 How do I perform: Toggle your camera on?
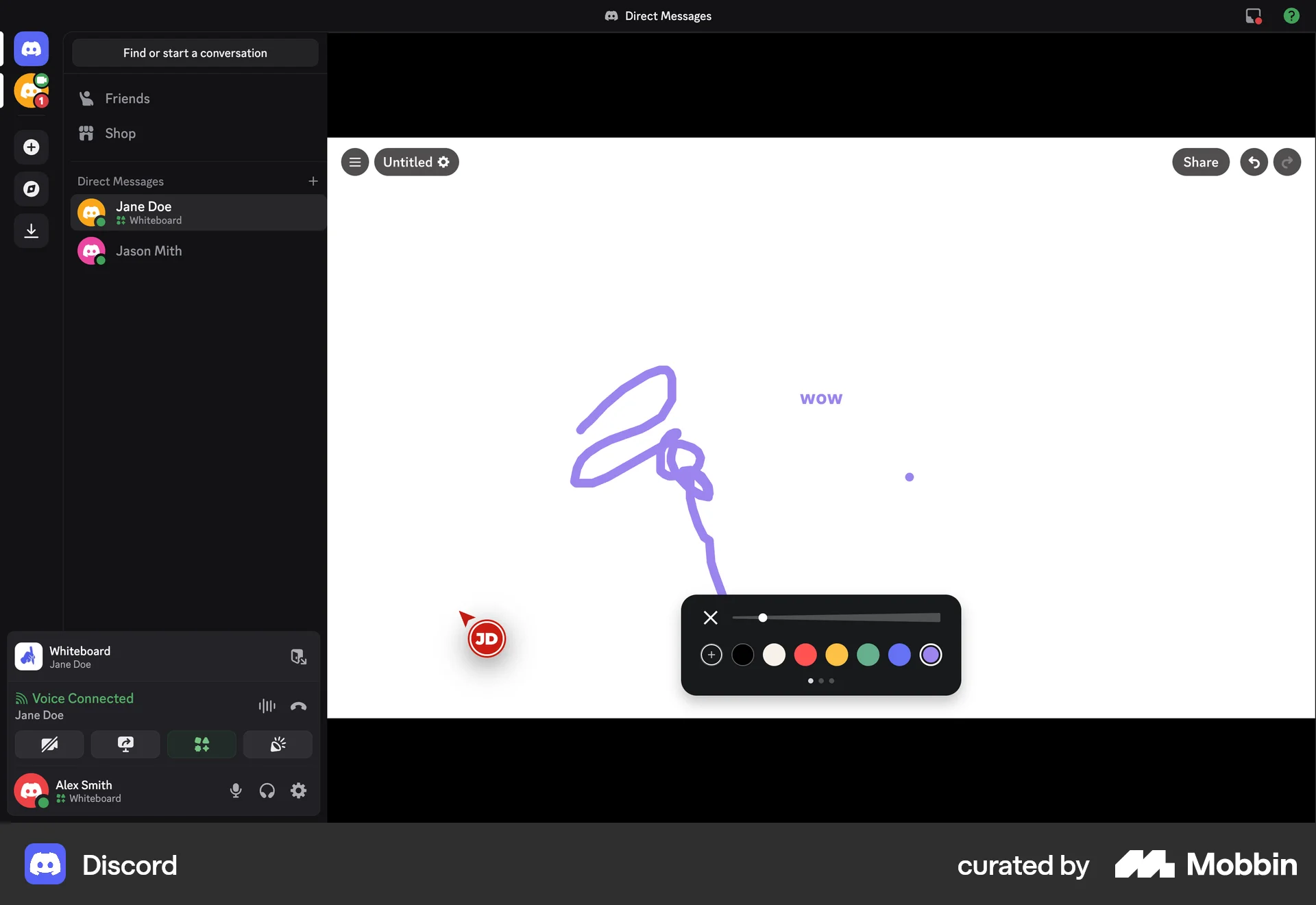49,745
